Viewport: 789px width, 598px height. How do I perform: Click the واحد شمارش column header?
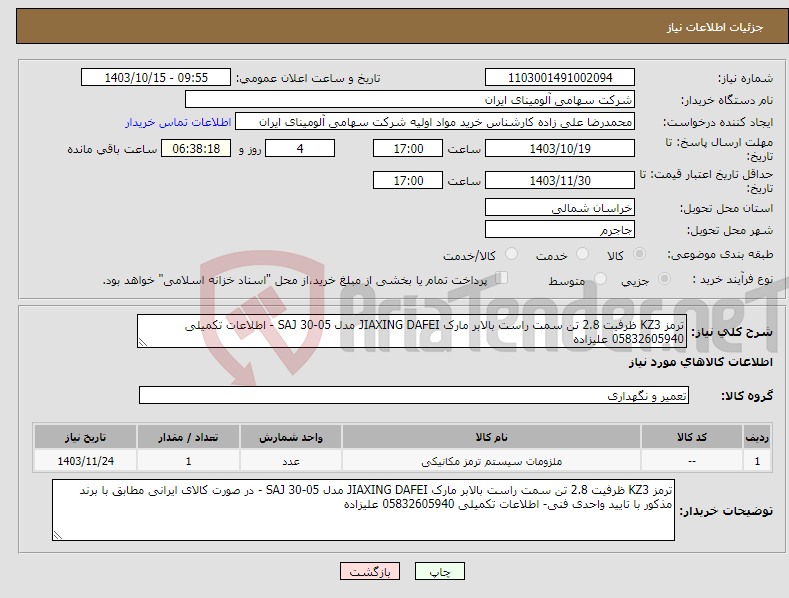[291, 437]
